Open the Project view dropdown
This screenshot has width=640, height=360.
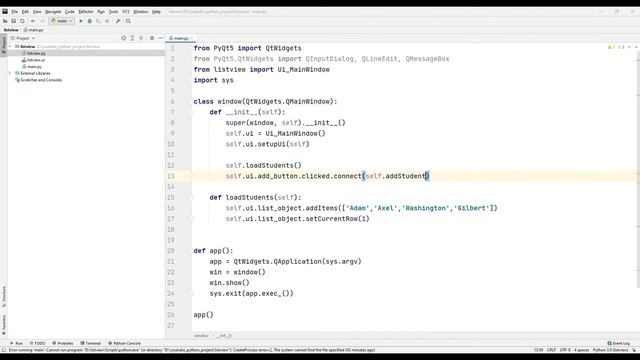[x=23, y=38]
